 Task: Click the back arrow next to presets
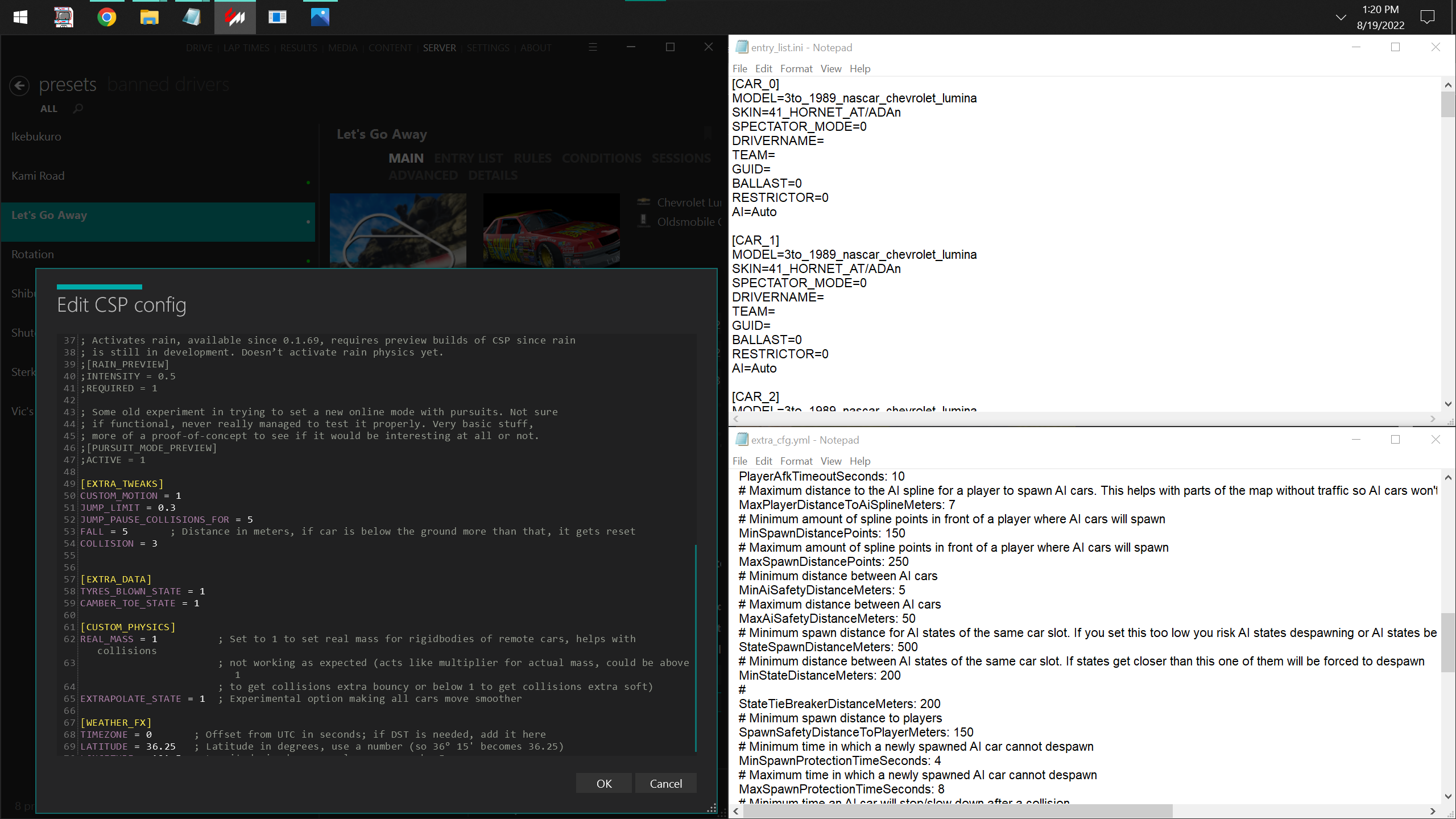(19, 85)
